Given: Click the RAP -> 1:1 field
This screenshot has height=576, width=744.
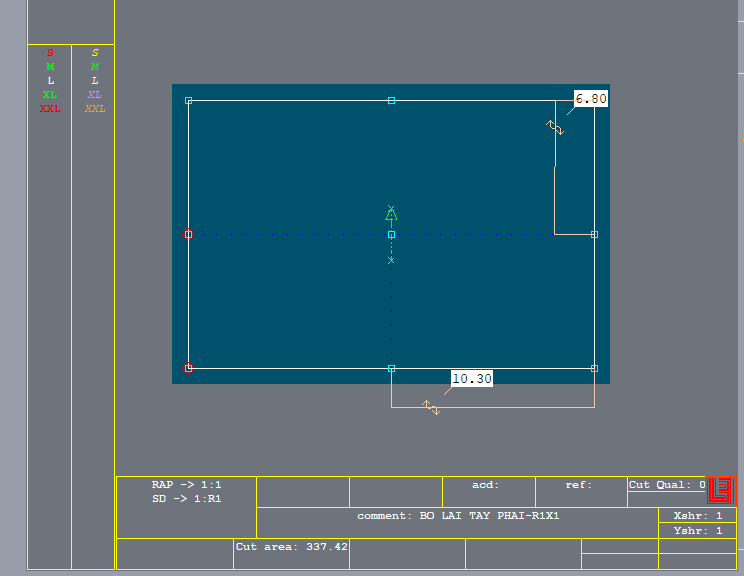Looking at the screenshot, I should 186,484.
